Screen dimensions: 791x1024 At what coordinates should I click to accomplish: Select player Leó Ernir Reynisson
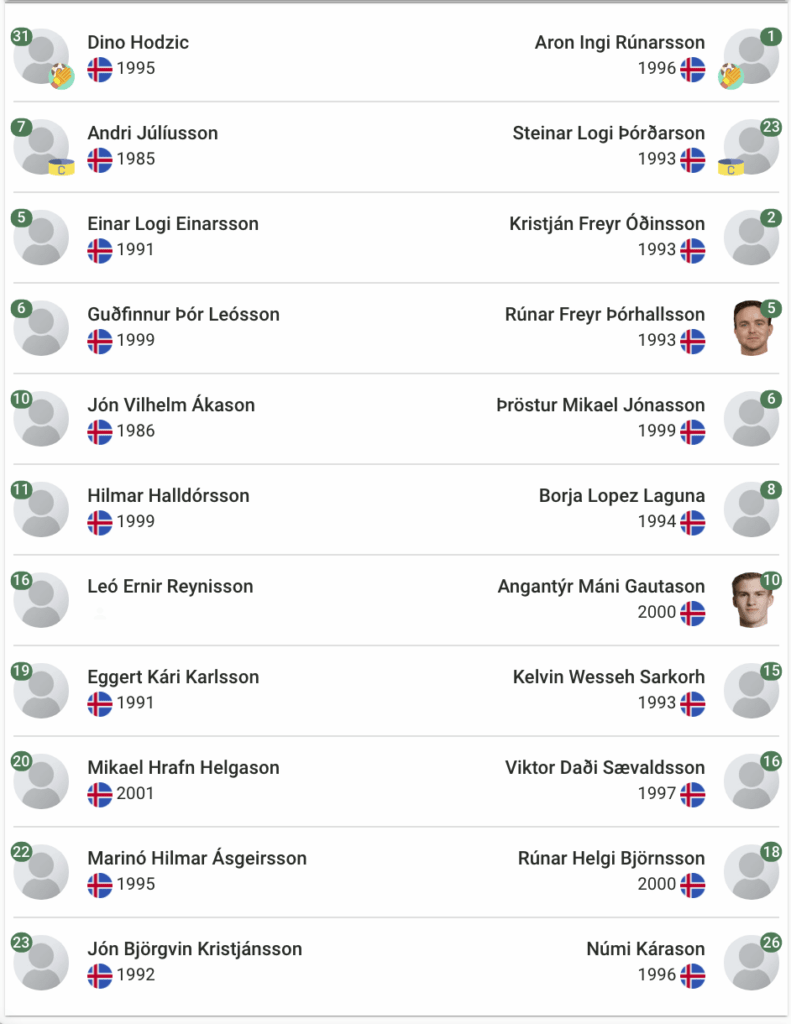click(x=170, y=586)
